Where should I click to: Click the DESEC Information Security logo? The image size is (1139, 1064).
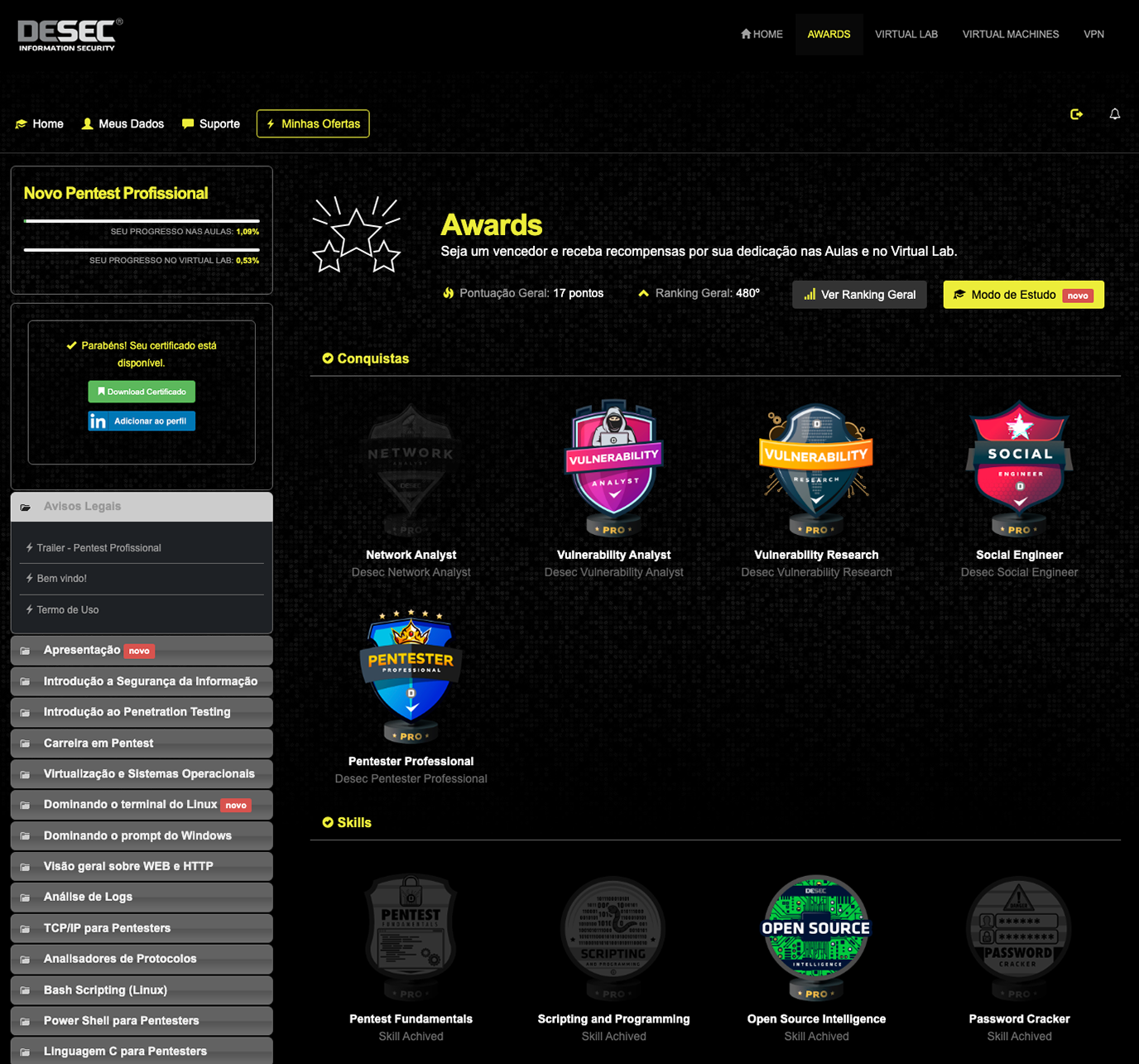pos(70,35)
